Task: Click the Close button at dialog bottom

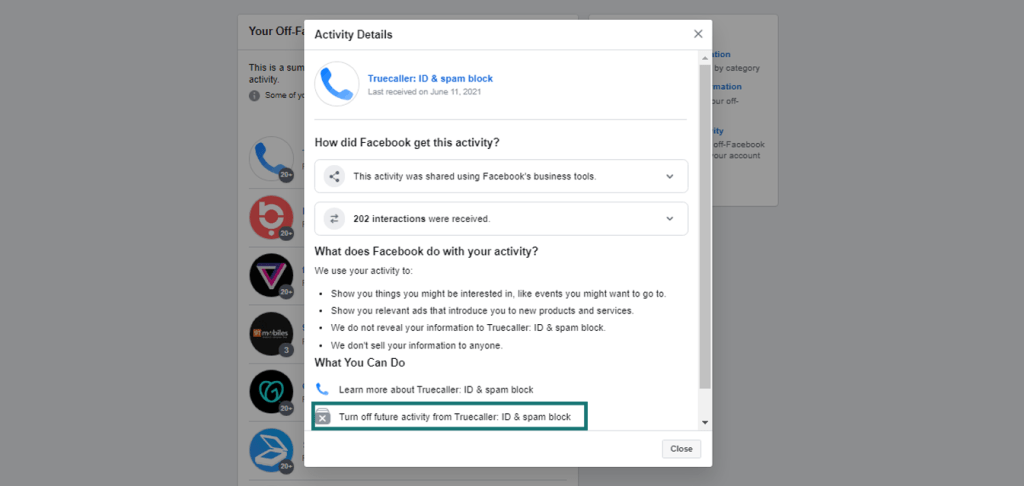Action: (681, 449)
